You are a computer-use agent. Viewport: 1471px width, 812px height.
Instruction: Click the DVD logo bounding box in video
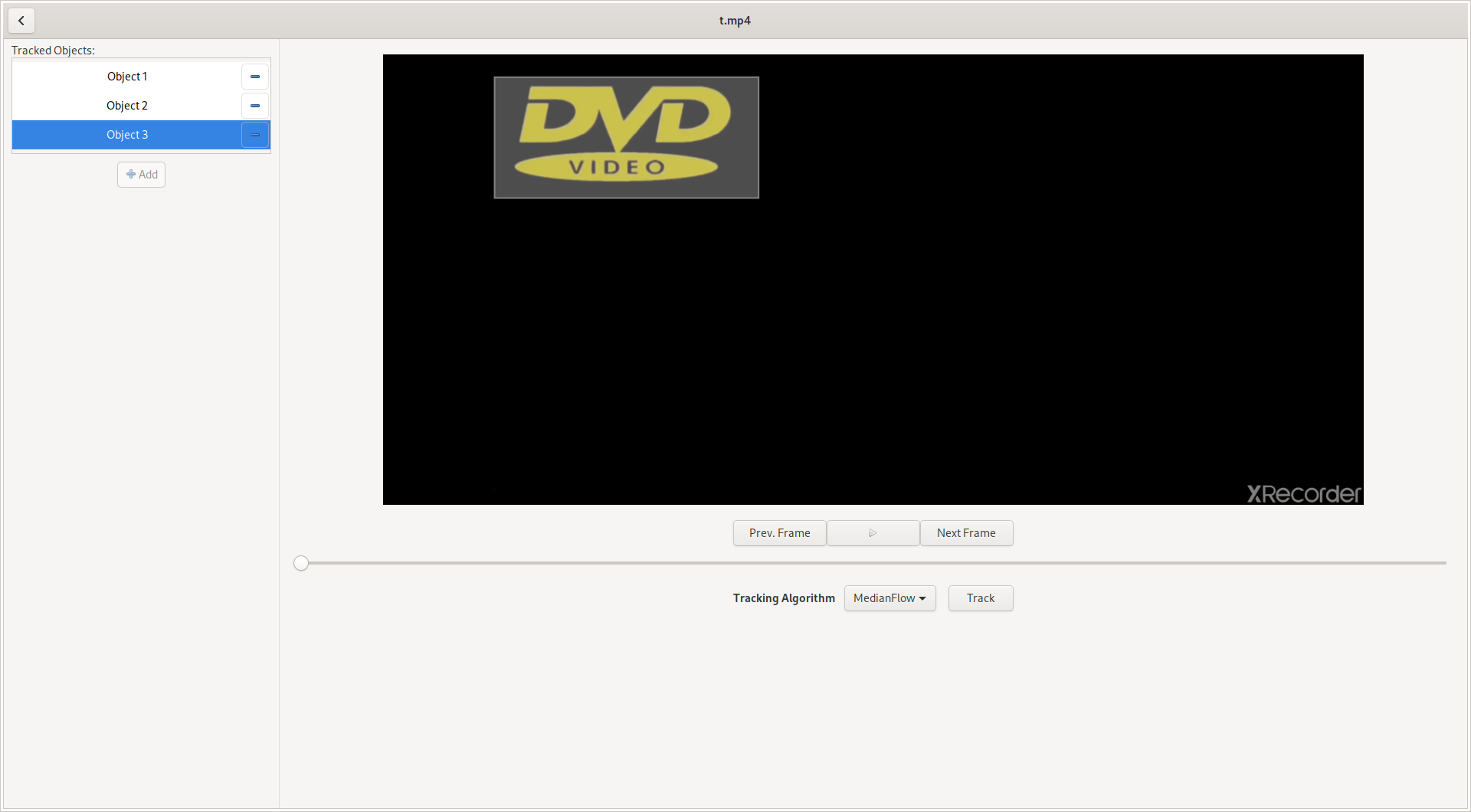626,138
